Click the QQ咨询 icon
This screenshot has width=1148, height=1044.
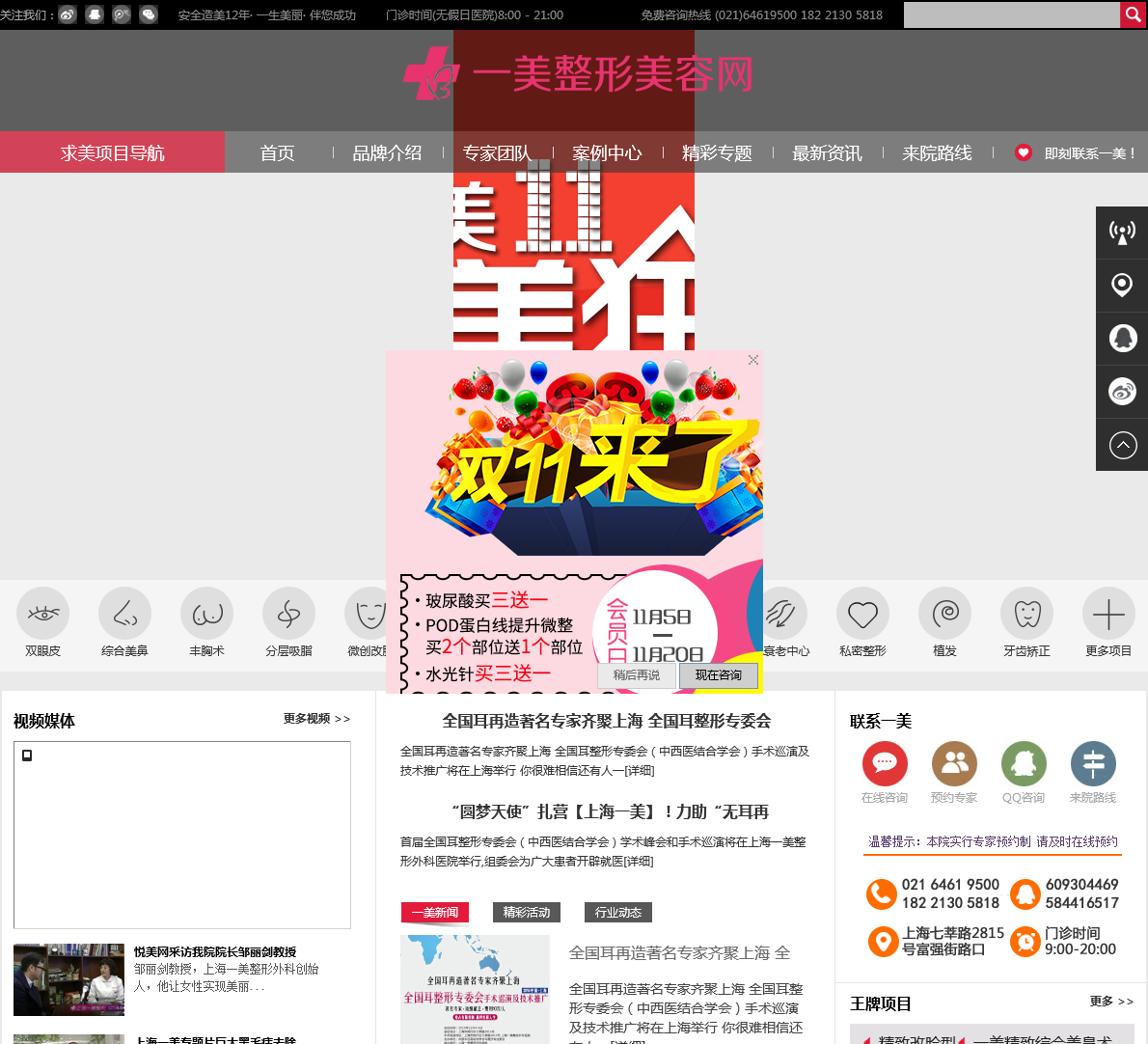click(1024, 763)
